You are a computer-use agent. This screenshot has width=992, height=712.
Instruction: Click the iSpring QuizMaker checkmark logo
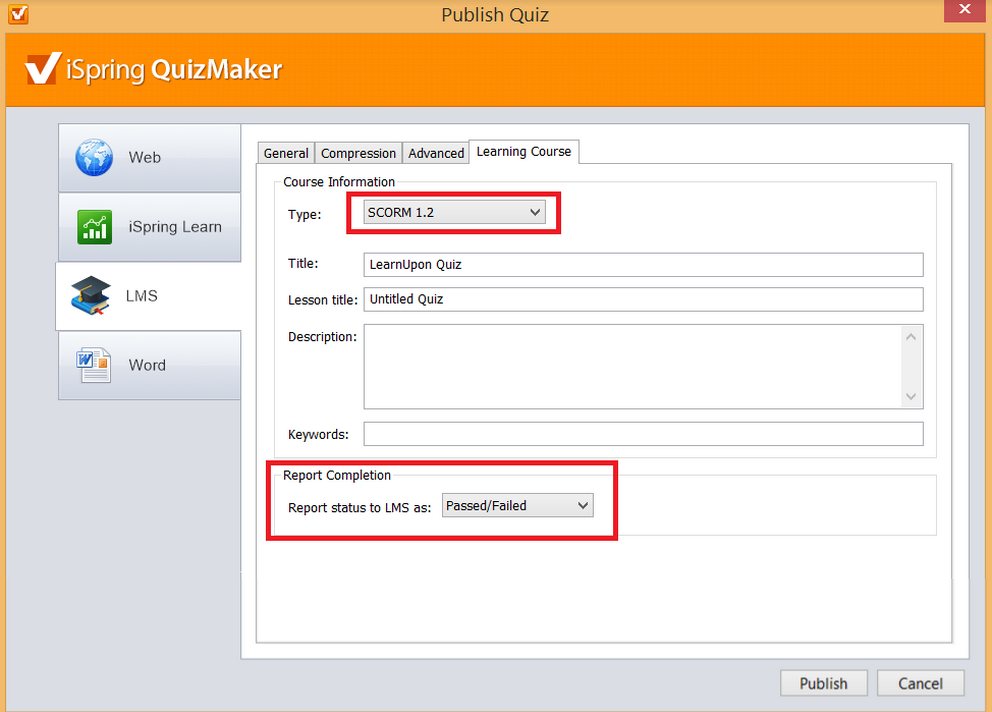coord(42,68)
